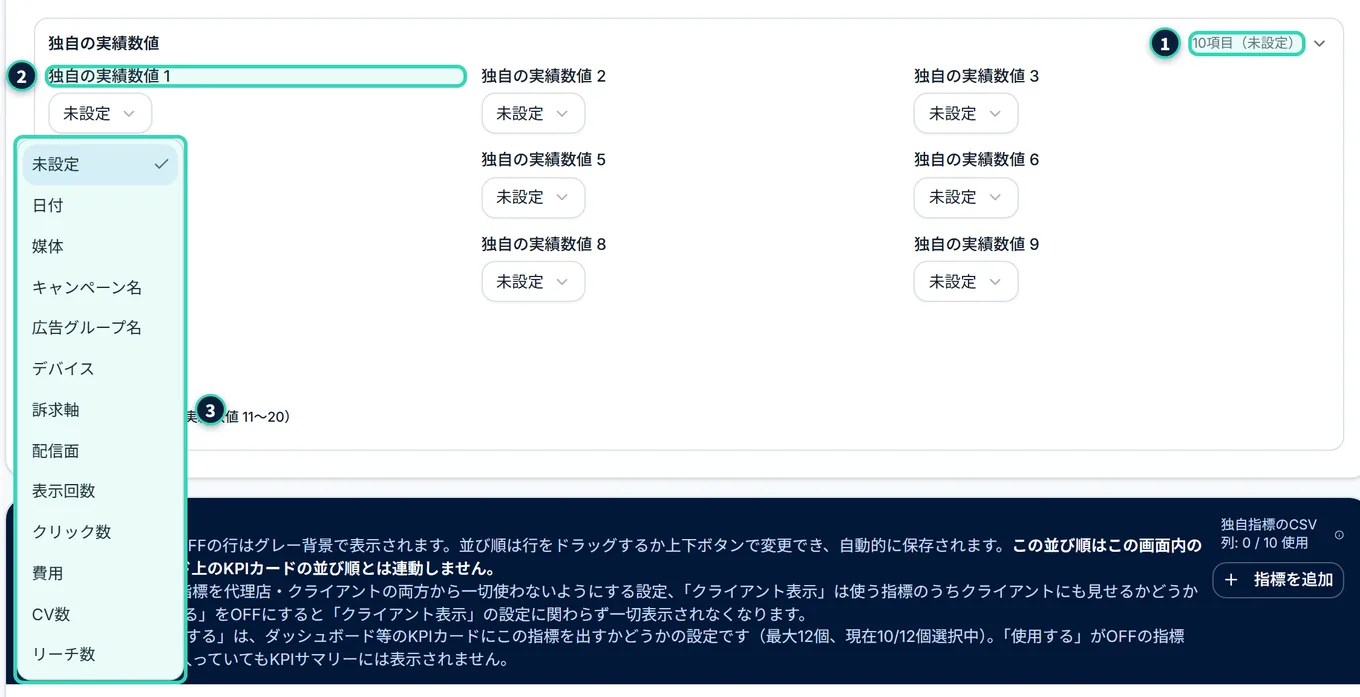Click the 独自の実績数値 9 label
Viewport: 1360px width, 697px height.
[x=977, y=244]
